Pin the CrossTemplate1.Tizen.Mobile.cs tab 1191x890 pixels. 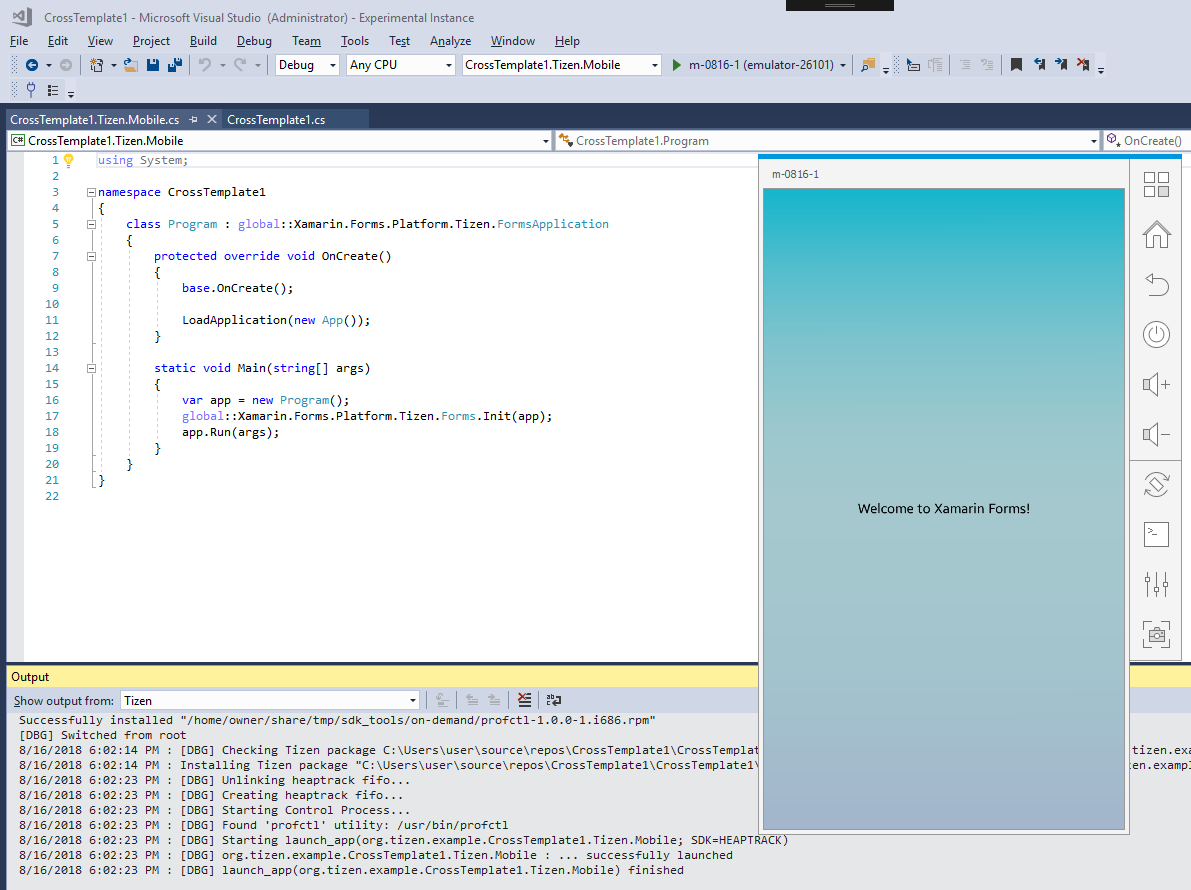tap(194, 120)
